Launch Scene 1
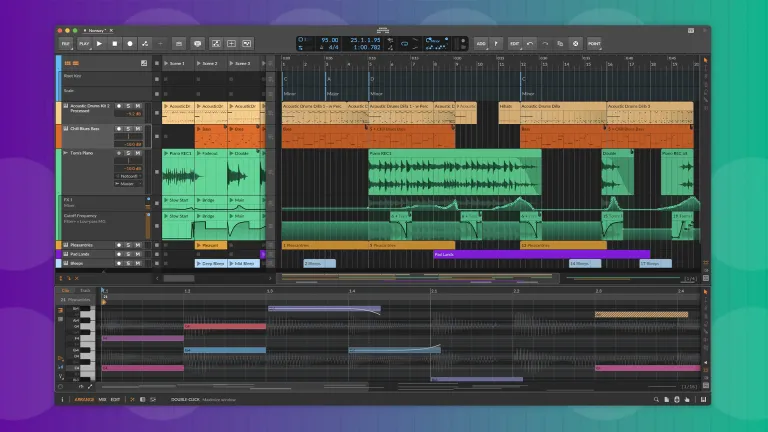 coord(166,64)
